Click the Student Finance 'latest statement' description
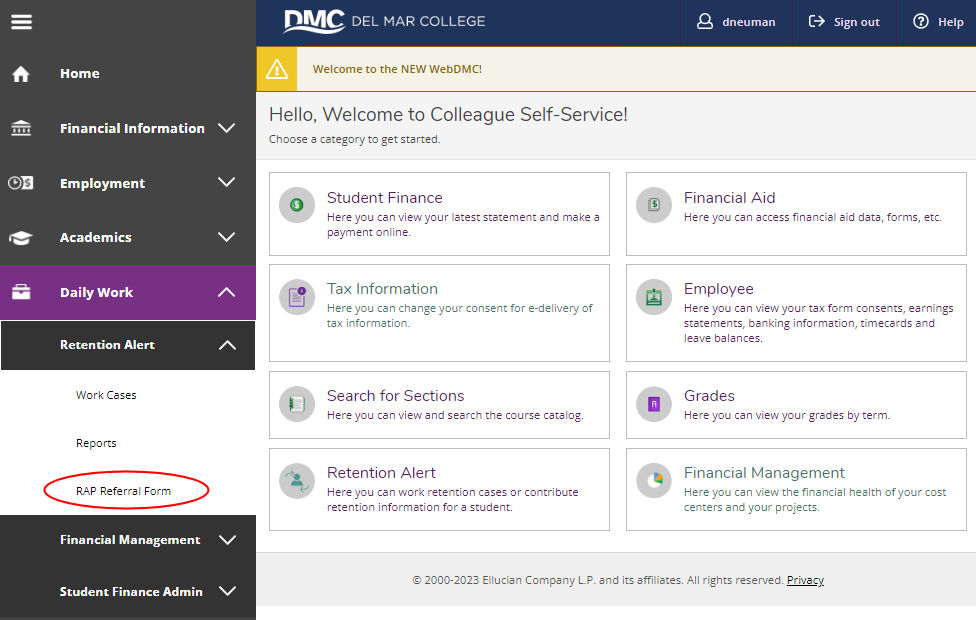The image size is (976, 620). click(x=463, y=225)
